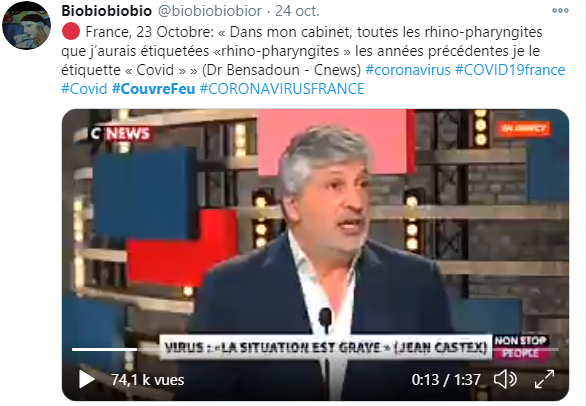Click the CNEWS logo in the video
The width and height of the screenshot is (586, 406).
120,134
